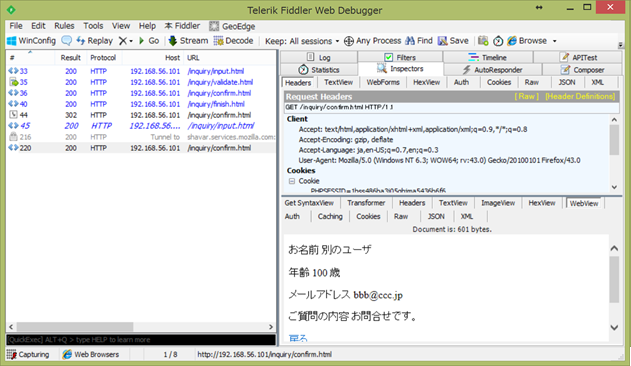Click the toolbar overflow arrow at right edge
Image resolution: width=631 pixels, height=366 pixels.
(x=620, y=44)
